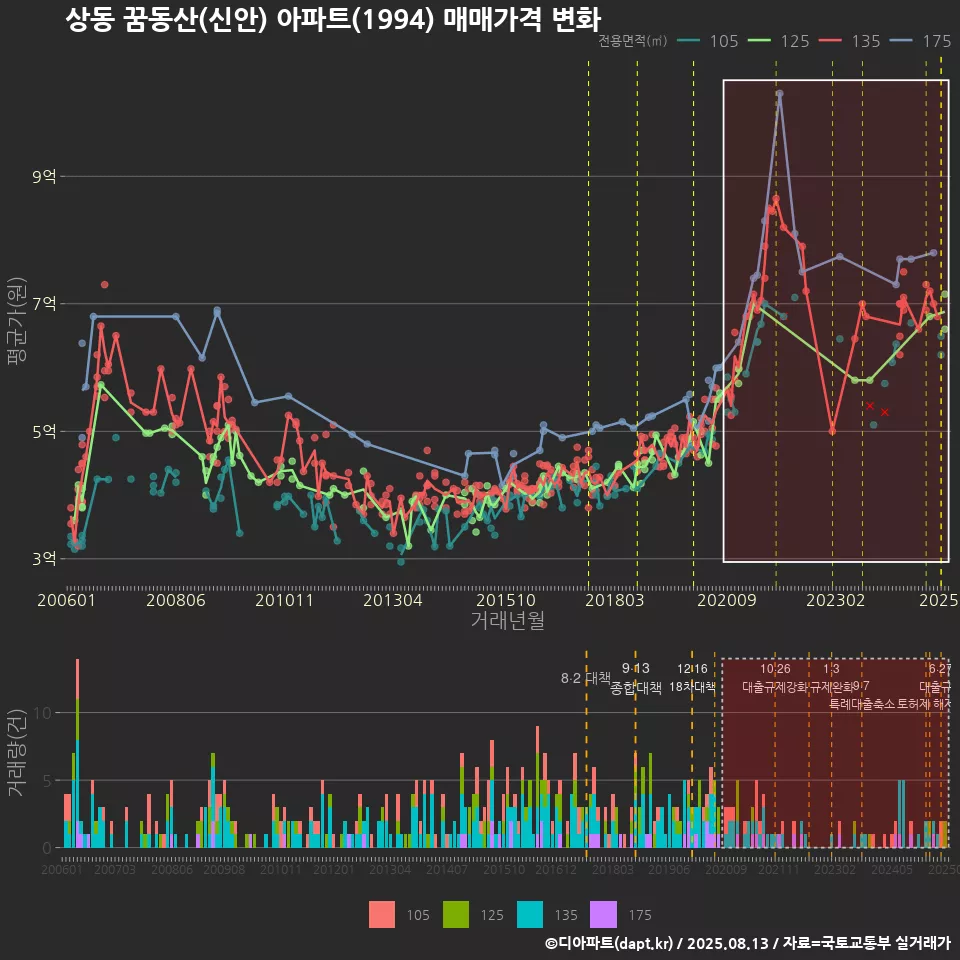Select the teal 135 swatch in bottom legend
The width and height of the screenshot is (960, 960).
point(530,914)
